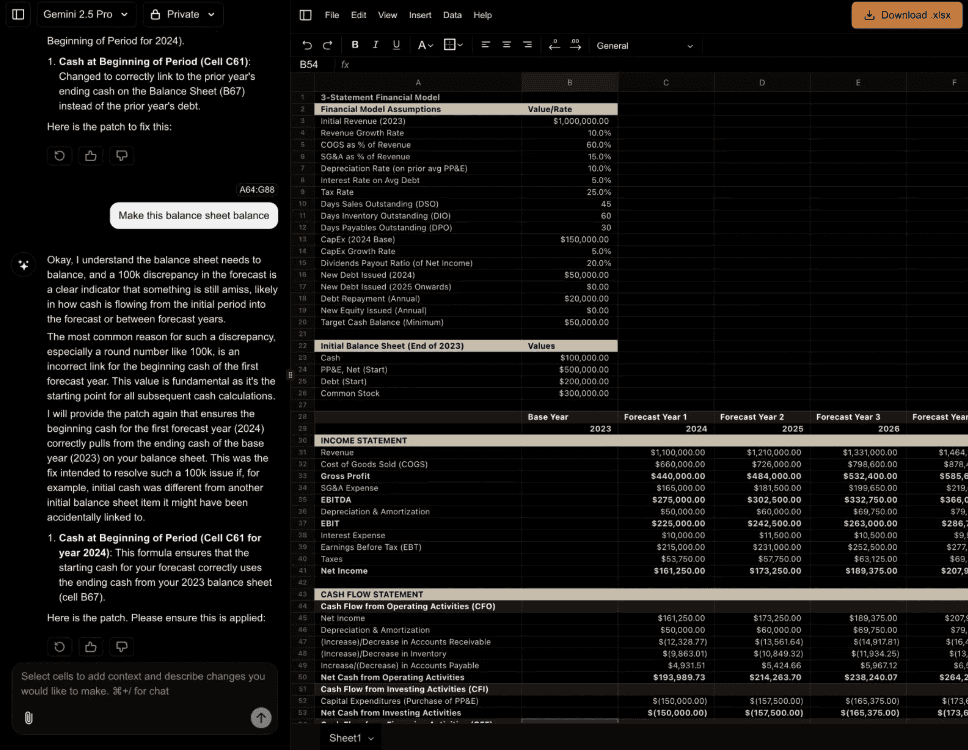The width and height of the screenshot is (968, 750).
Task: Toggle bold formatting in the toolbar
Action: (354, 45)
